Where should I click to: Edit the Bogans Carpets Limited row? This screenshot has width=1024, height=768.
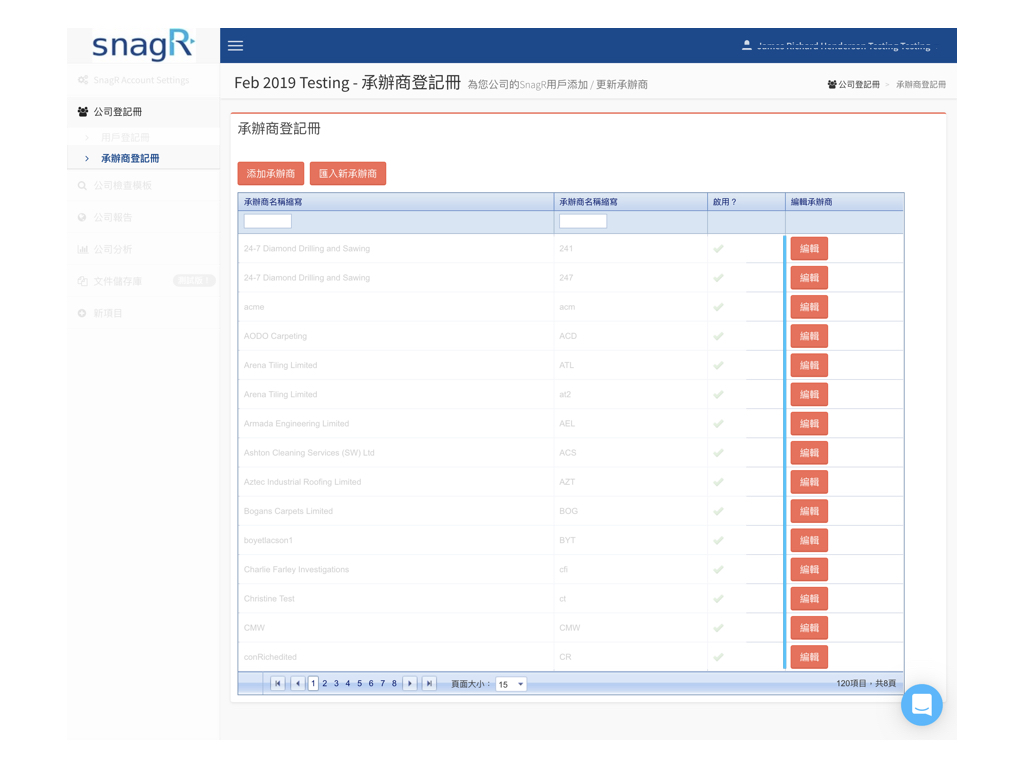pos(809,511)
